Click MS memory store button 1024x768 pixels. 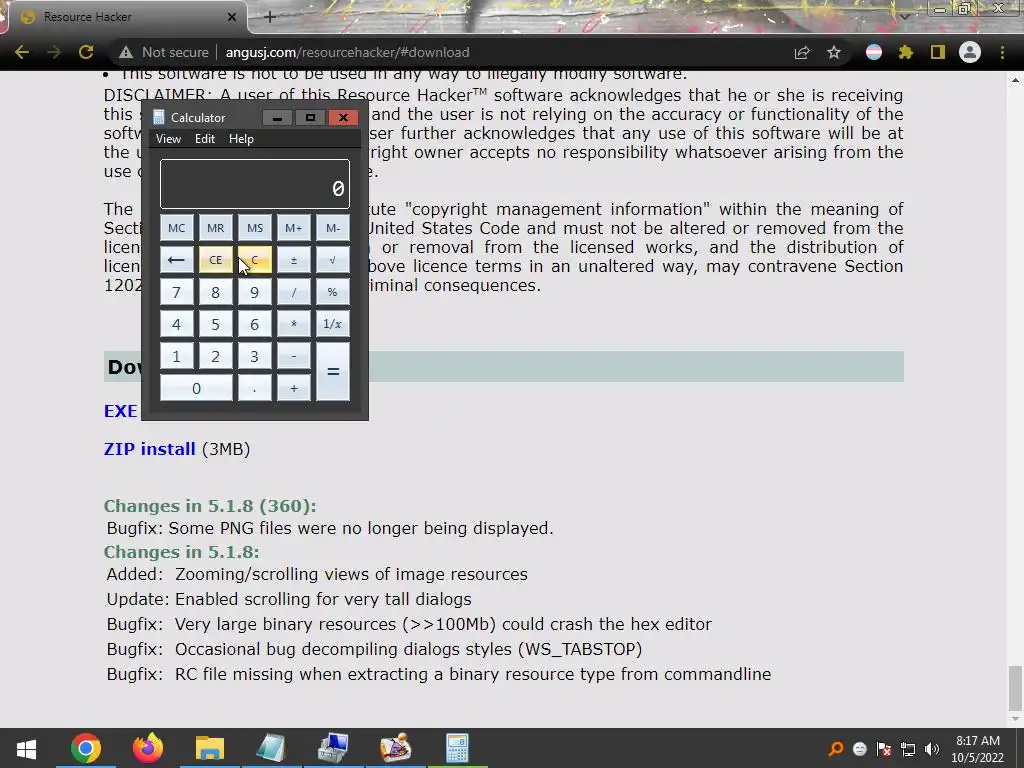pos(255,228)
